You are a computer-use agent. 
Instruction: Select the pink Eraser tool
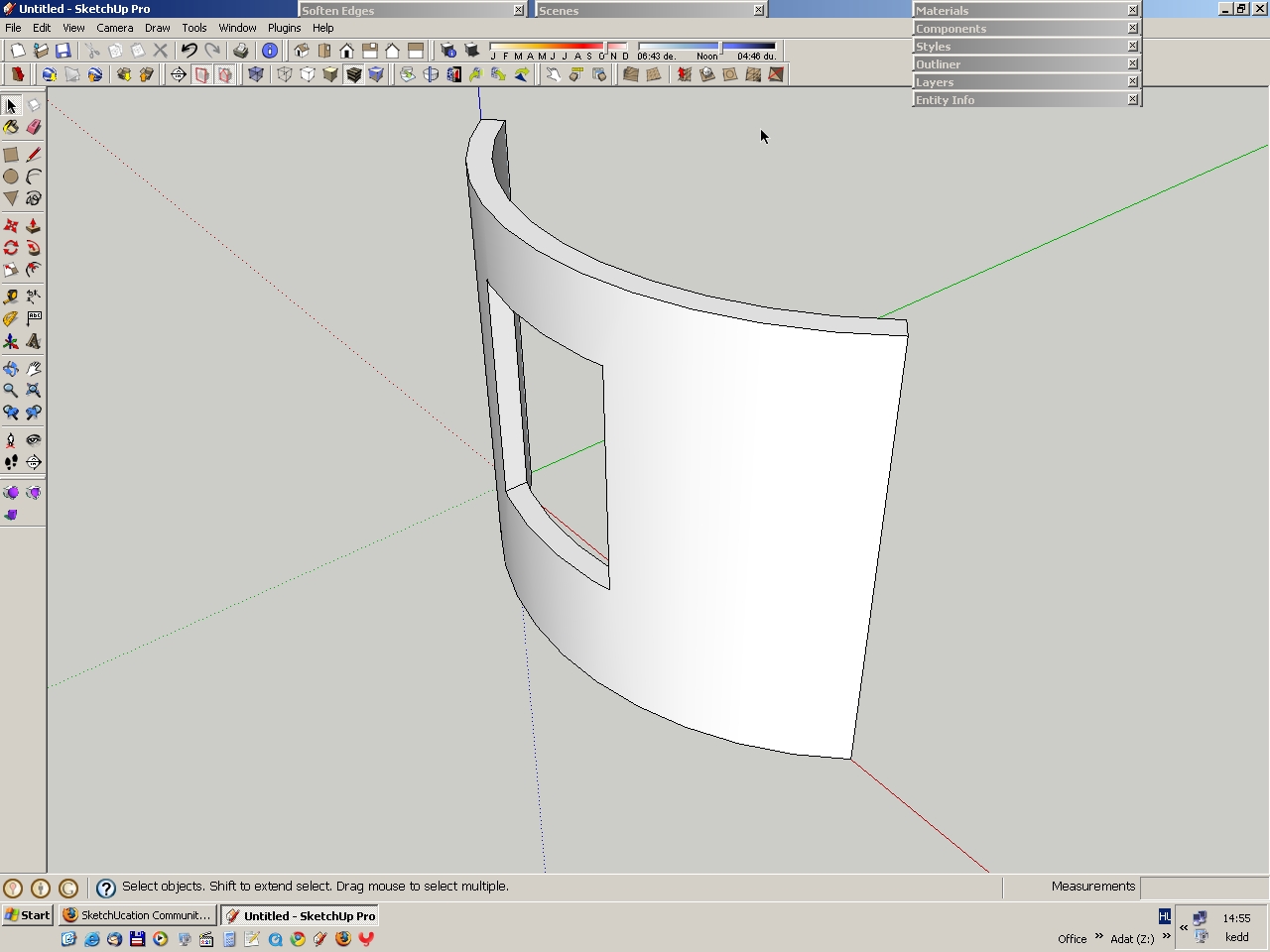pyautogui.click(x=34, y=127)
